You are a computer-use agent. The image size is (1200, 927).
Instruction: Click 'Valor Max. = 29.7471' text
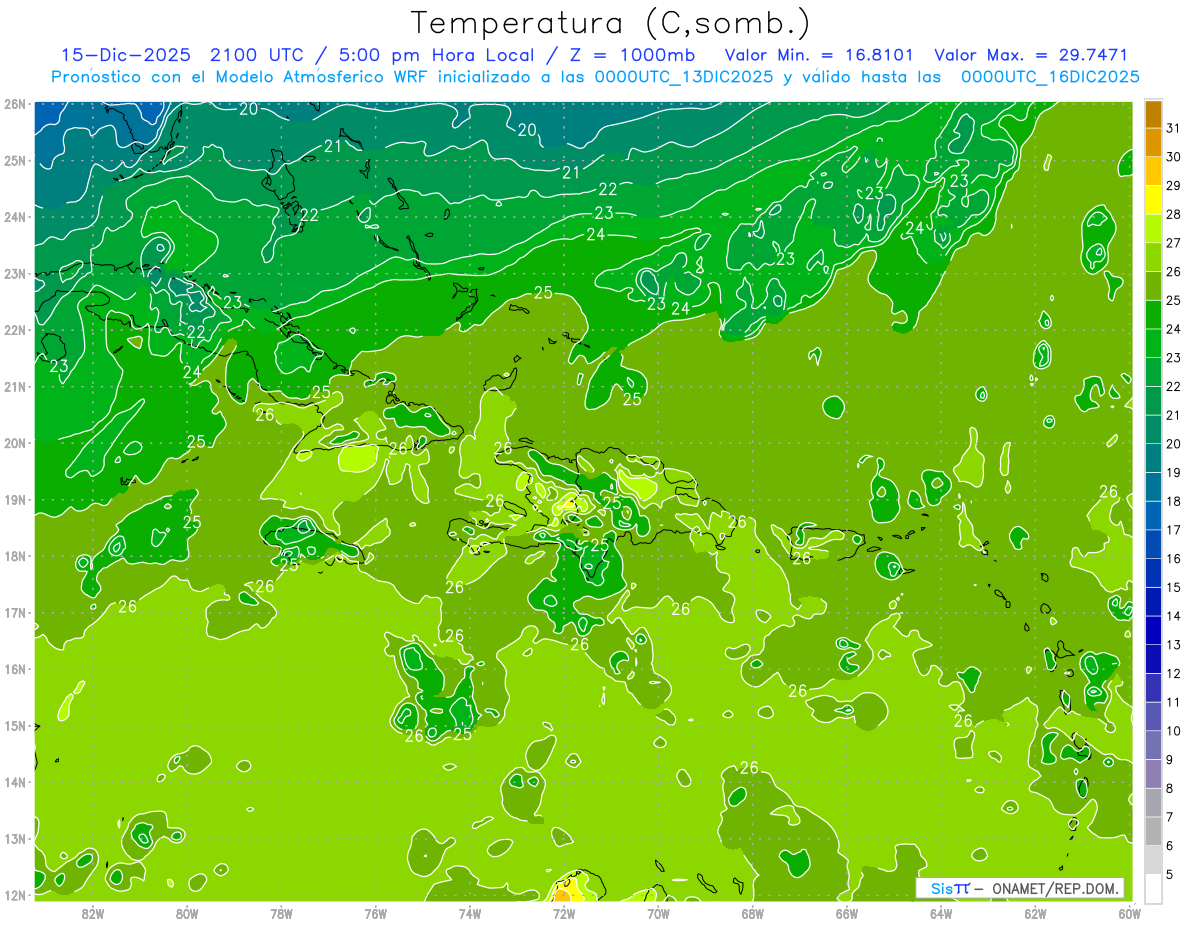(1031, 55)
